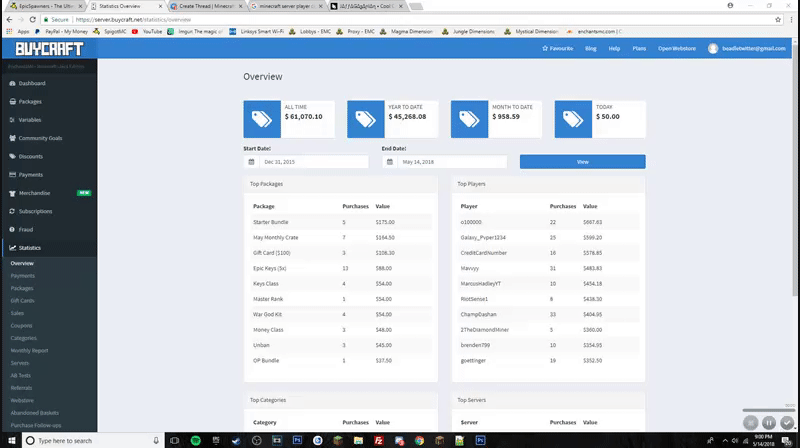Open Discounts in sidebar
This screenshot has width=800, height=448.
tap(31, 157)
